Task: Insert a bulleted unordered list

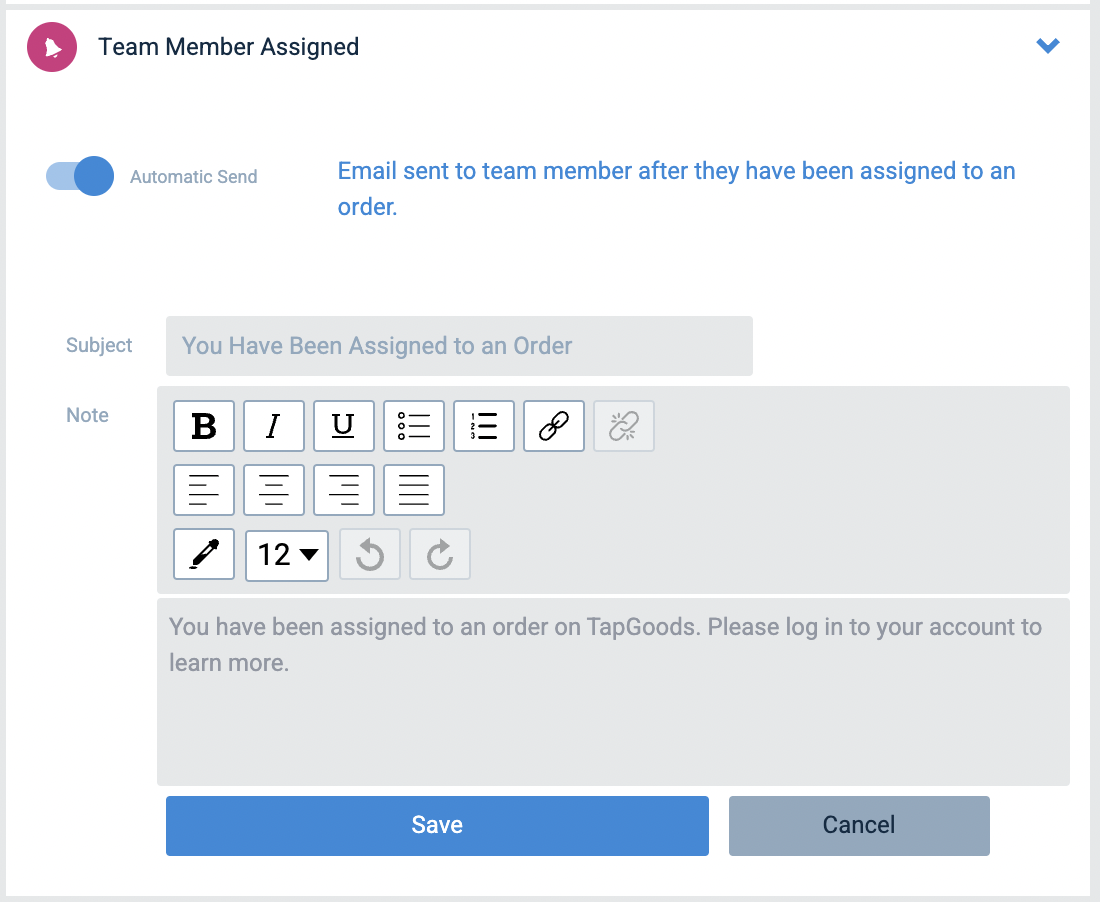Action: point(414,426)
